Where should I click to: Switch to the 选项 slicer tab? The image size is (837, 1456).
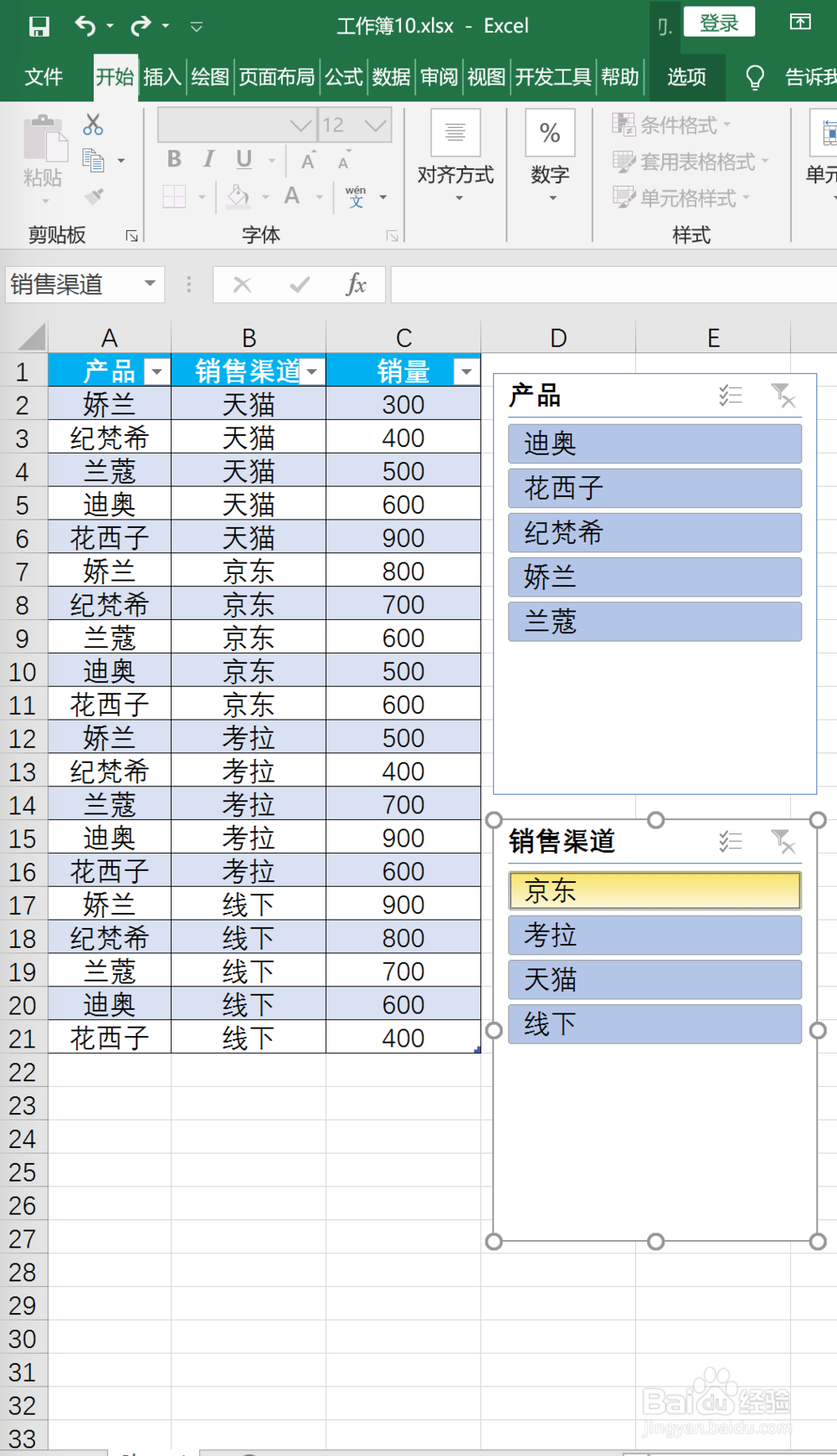click(686, 77)
